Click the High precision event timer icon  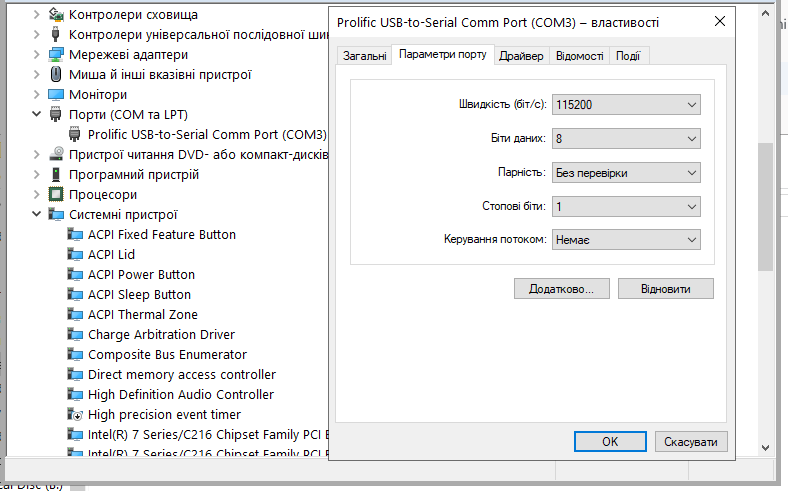click(x=75, y=415)
